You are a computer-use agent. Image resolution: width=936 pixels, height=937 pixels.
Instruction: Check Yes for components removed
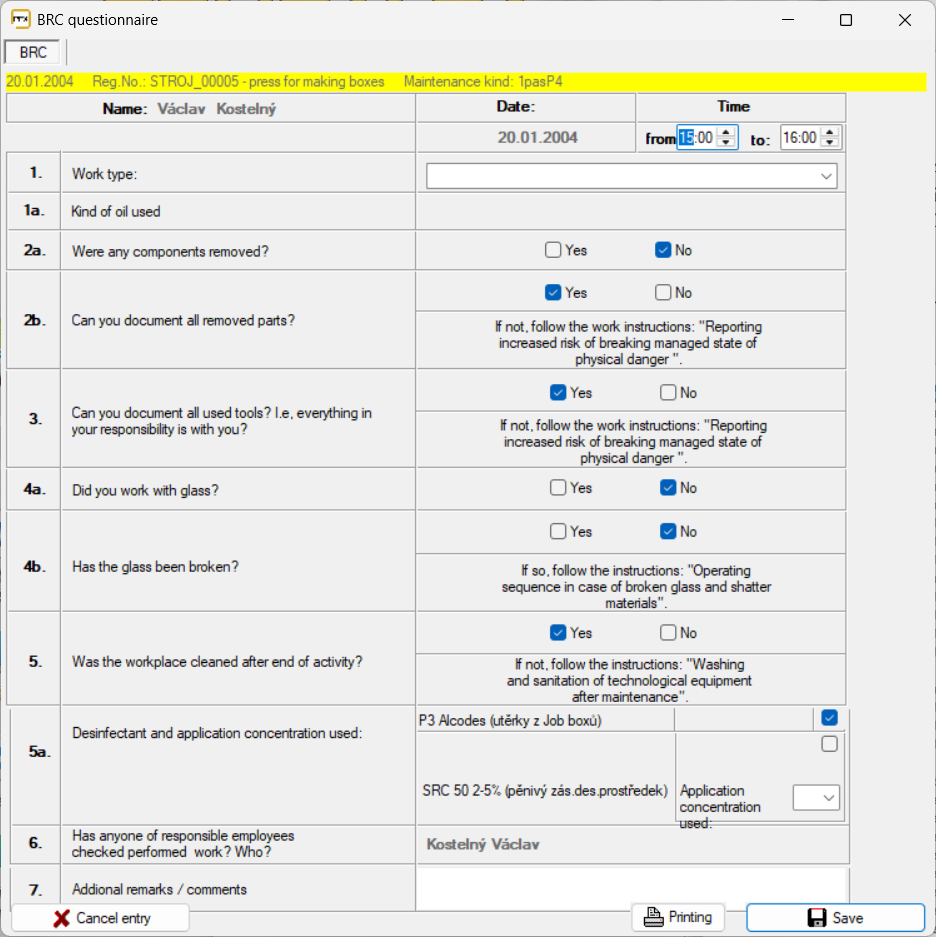pos(553,250)
